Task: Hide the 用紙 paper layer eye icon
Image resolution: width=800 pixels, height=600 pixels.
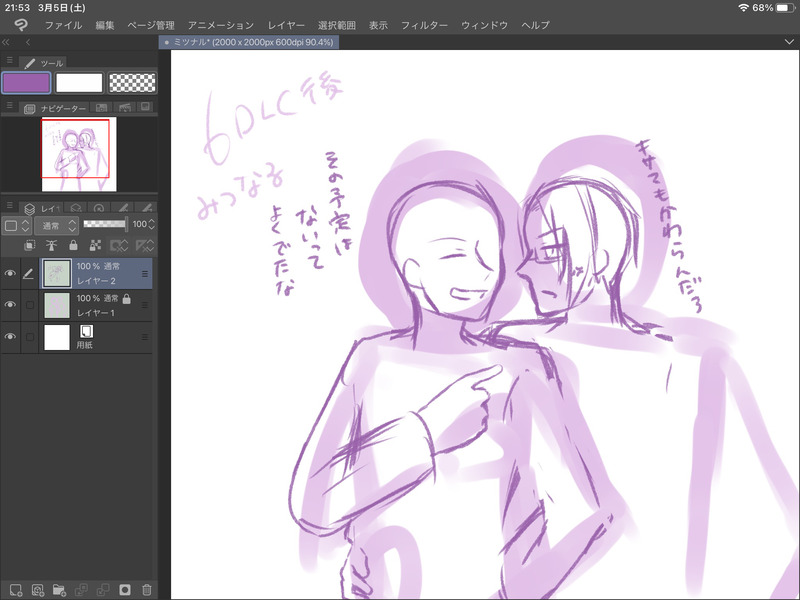Action: pos(10,337)
